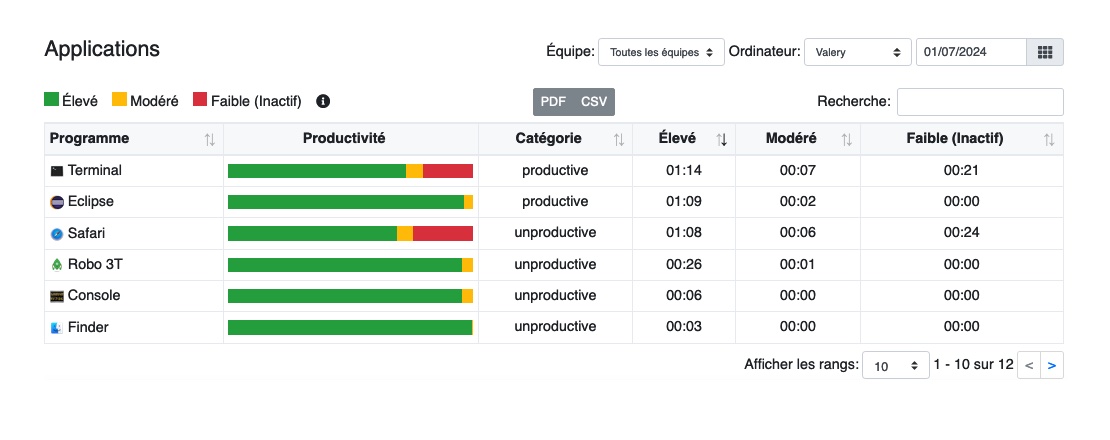Go to the previous page
The height and width of the screenshot is (440, 1110).
[x=1029, y=366]
